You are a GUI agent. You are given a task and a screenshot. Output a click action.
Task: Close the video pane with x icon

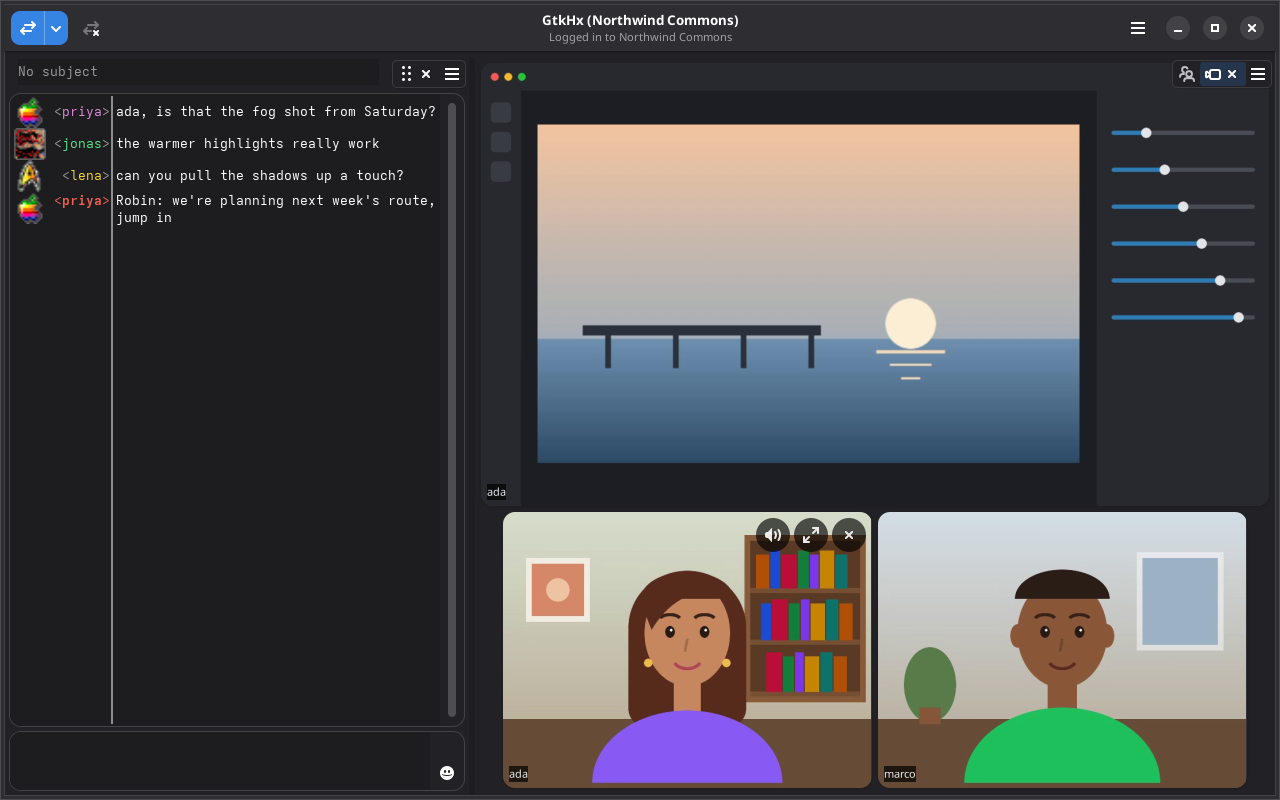tap(1232, 74)
